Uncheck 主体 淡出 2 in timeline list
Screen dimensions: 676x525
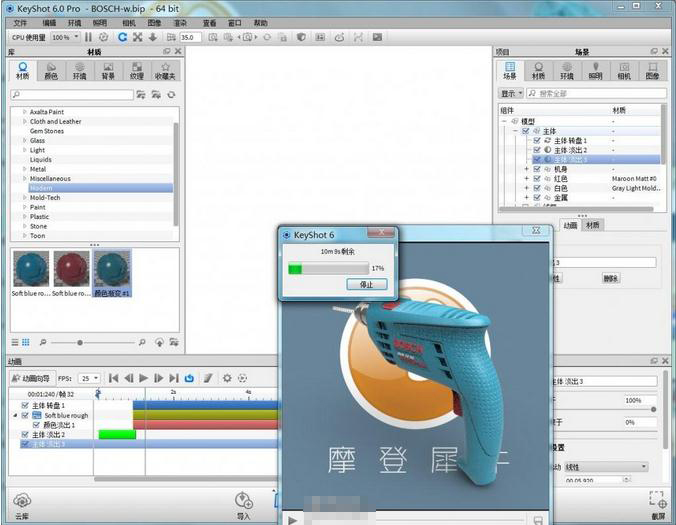pos(25,434)
